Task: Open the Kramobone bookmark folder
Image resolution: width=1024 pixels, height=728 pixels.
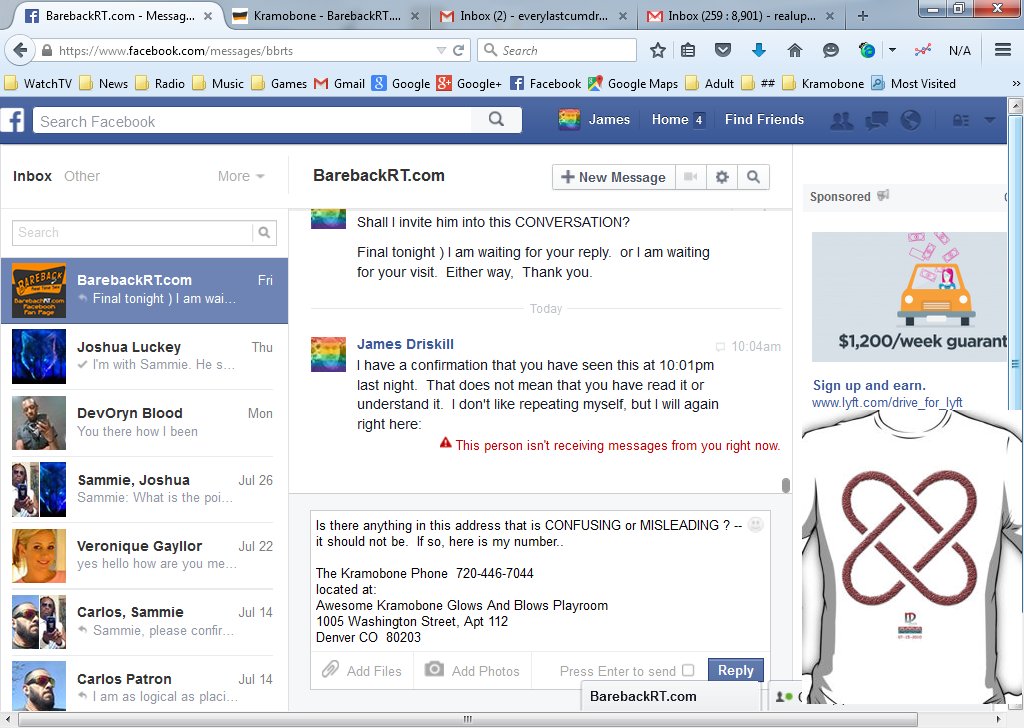Action: (823, 84)
